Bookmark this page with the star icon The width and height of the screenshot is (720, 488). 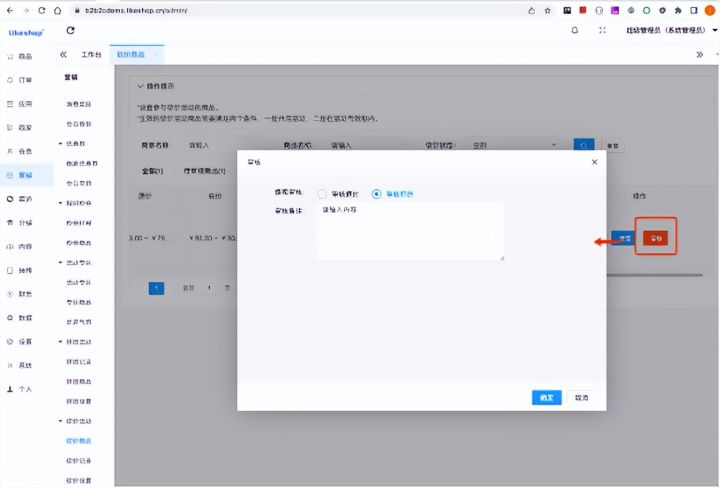tap(547, 10)
